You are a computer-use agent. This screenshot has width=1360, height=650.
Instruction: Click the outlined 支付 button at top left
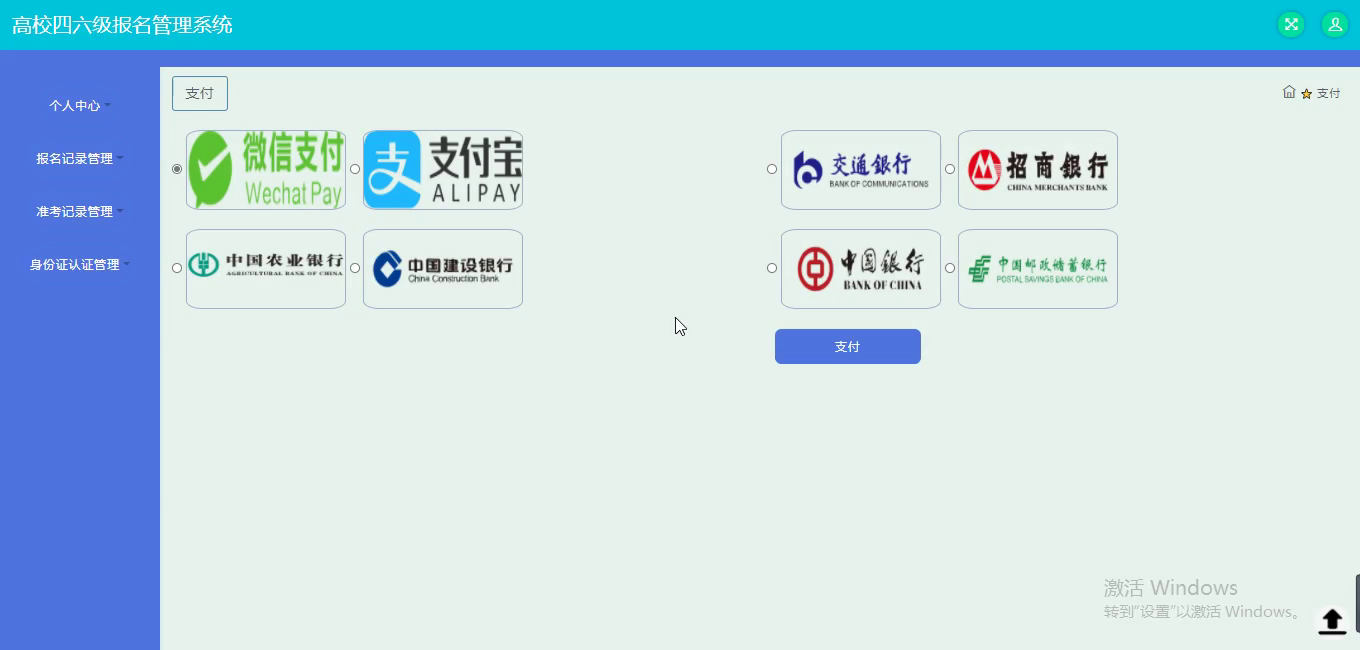(200, 93)
